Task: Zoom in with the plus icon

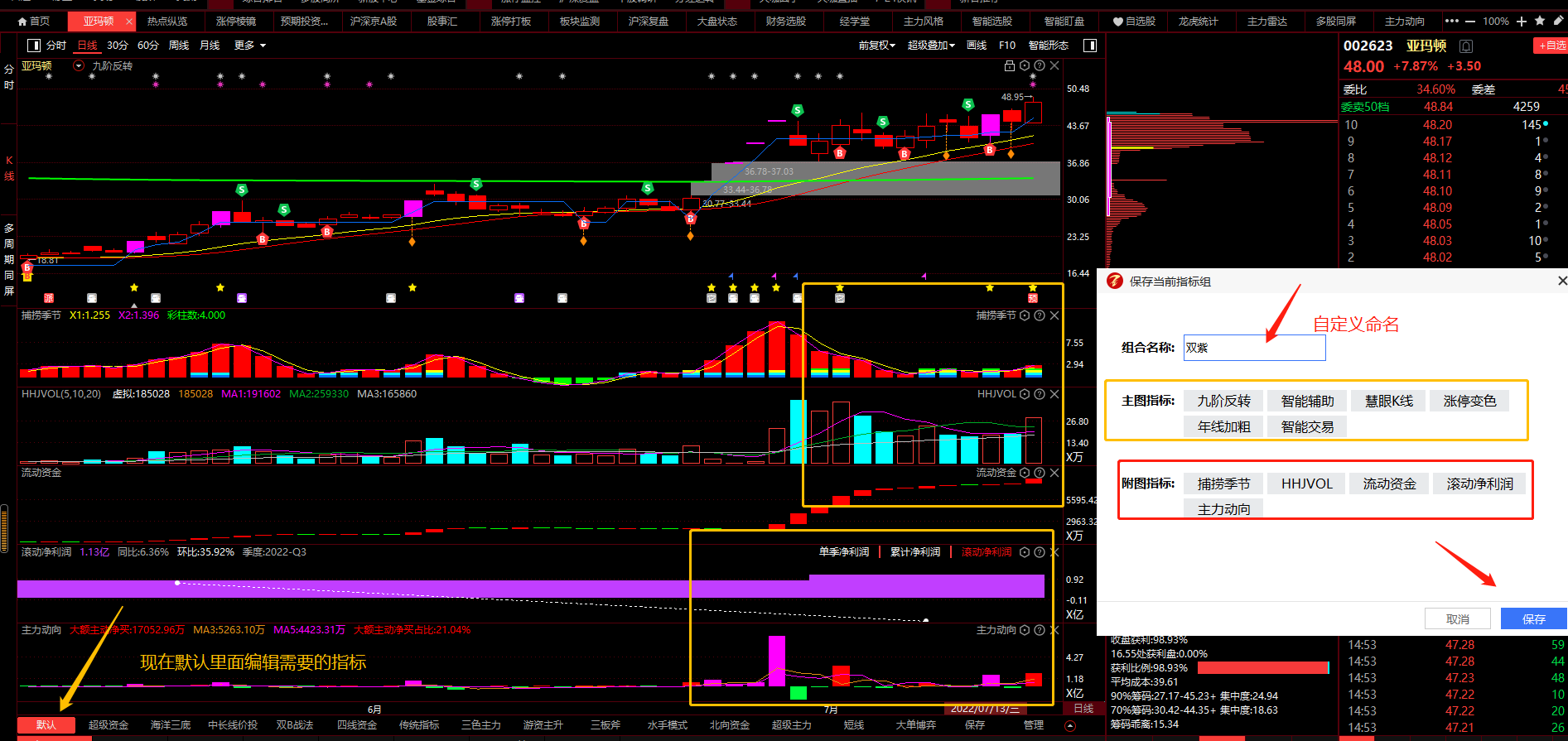Action: [1522, 21]
